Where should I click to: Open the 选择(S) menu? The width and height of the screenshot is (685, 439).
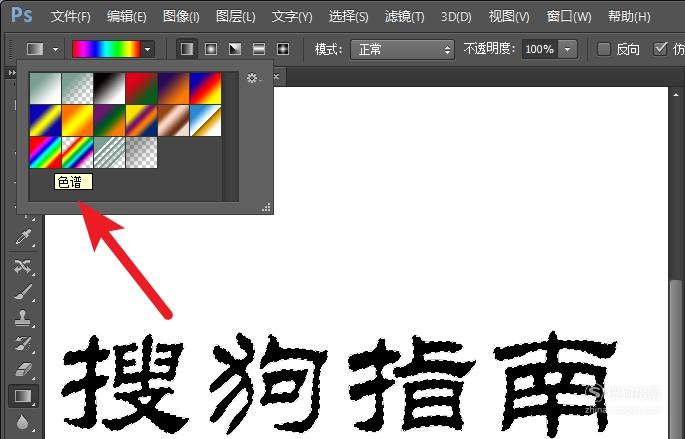click(348, 17)
